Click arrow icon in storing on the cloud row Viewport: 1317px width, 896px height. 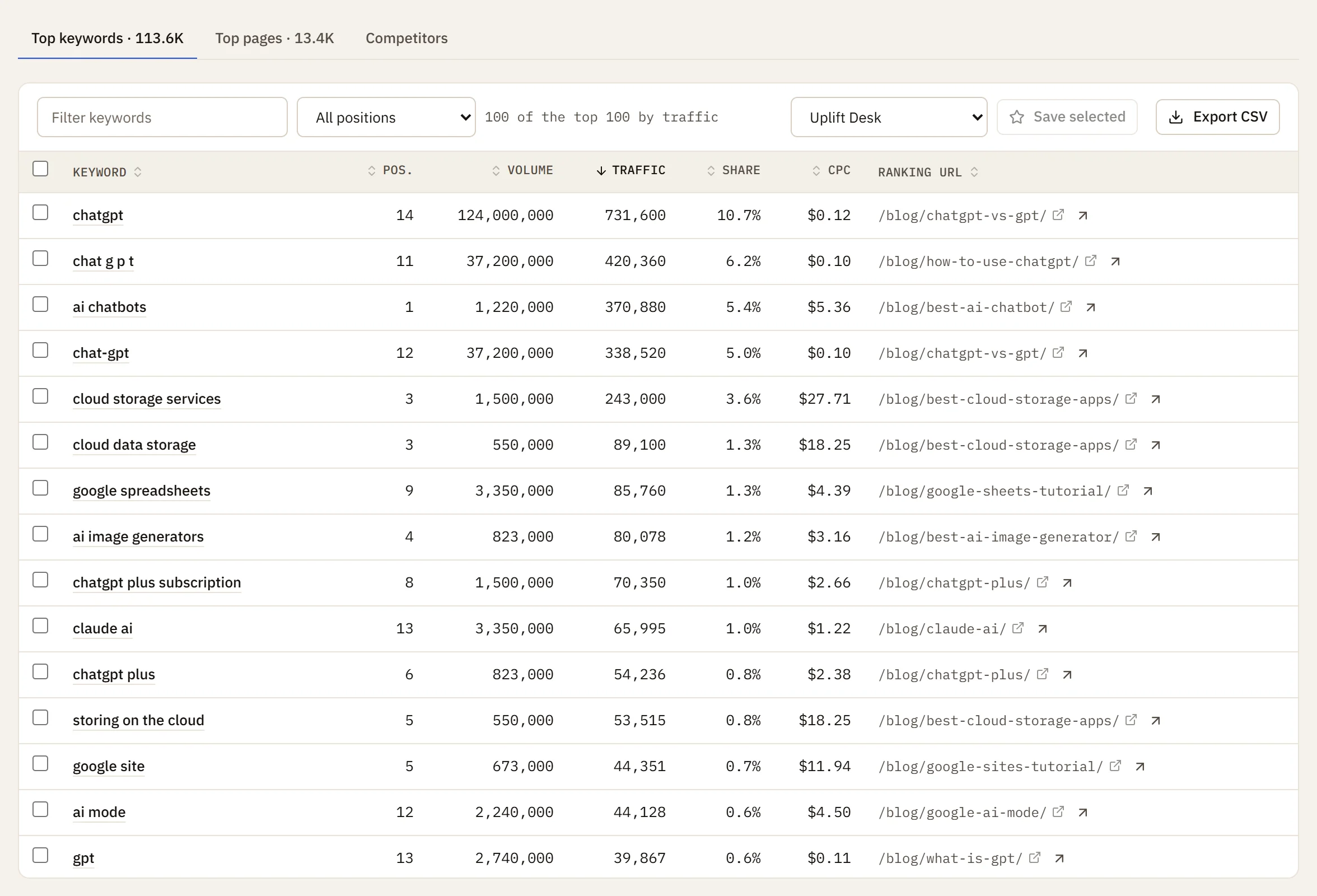1156,720
